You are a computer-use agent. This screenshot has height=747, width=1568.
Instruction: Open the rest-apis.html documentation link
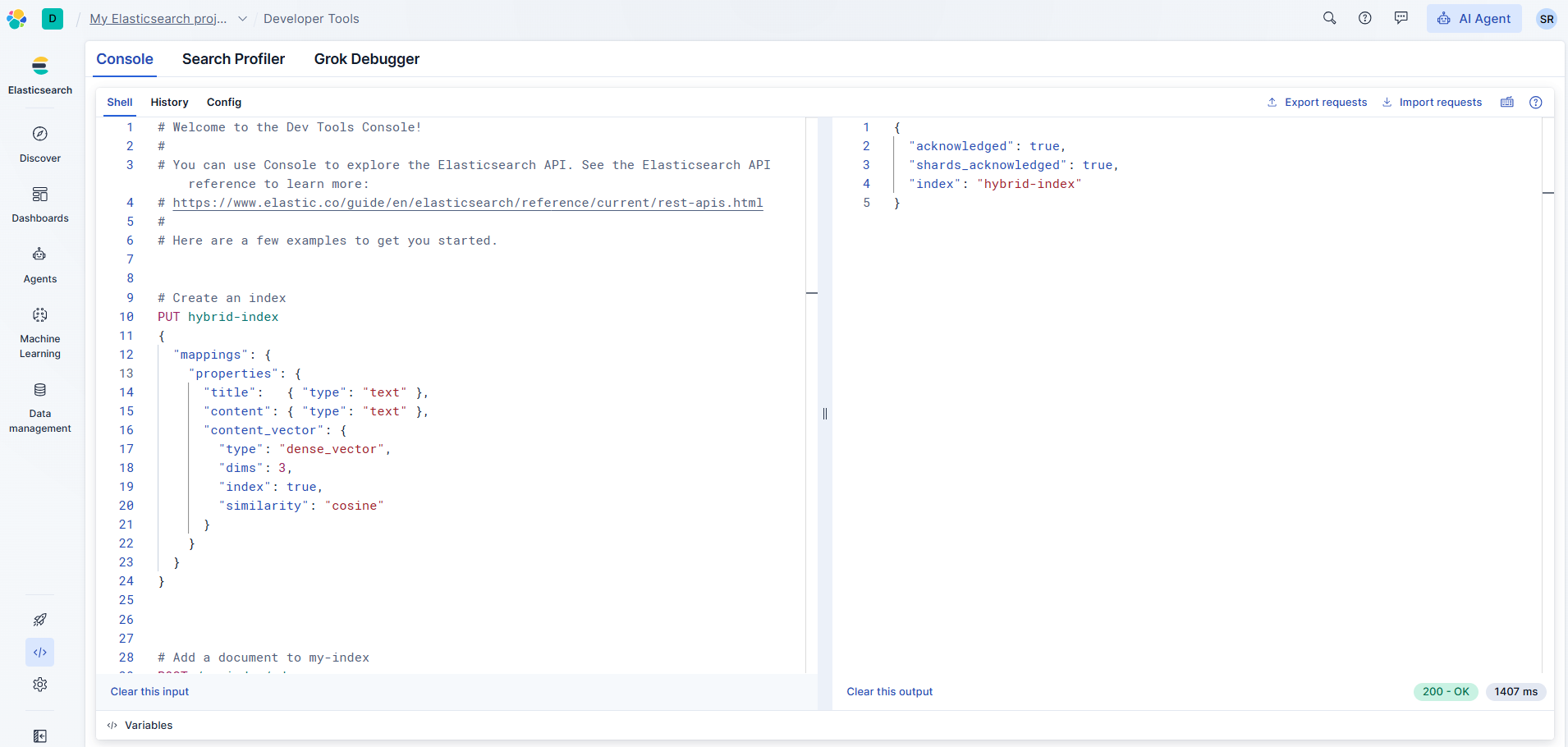tap(468, 203)
